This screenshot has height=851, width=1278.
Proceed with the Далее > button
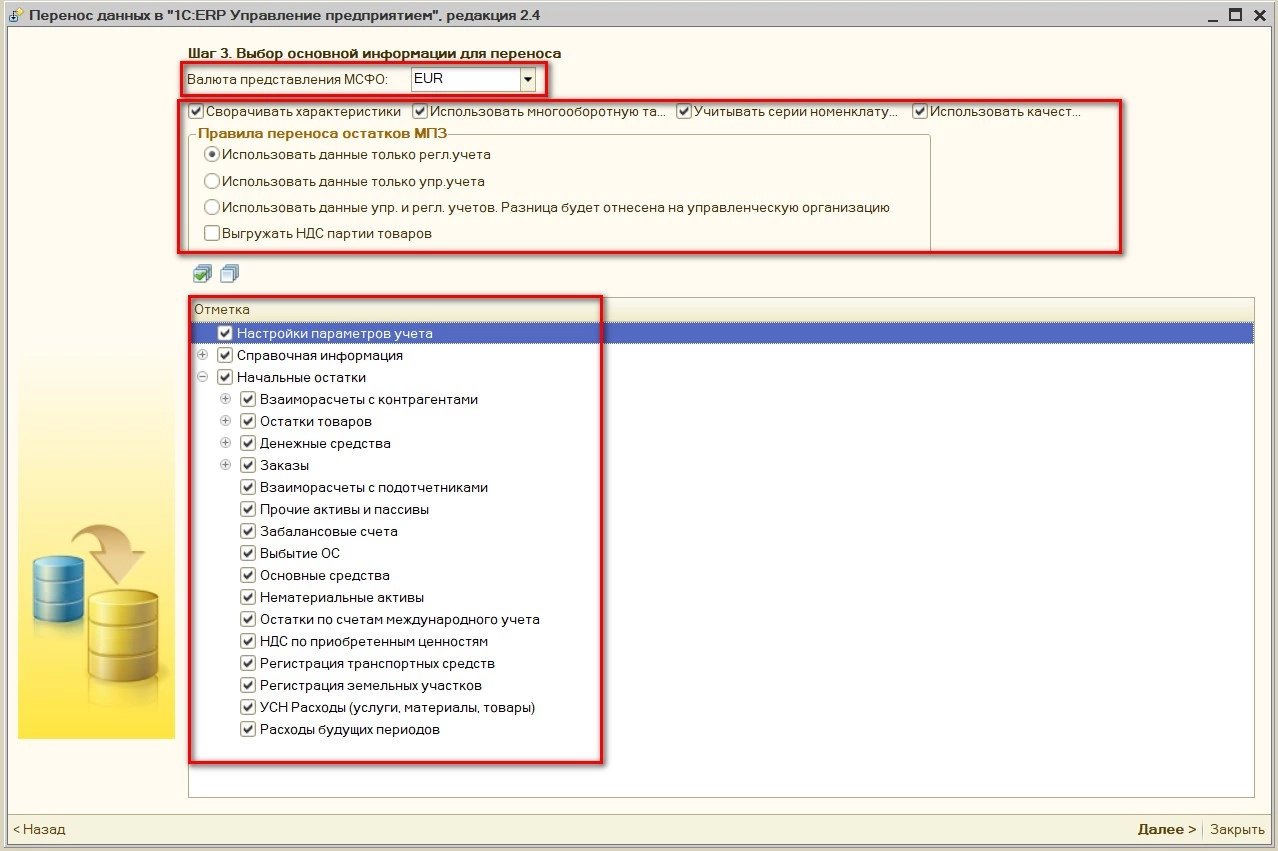[x=1167, y=829]
